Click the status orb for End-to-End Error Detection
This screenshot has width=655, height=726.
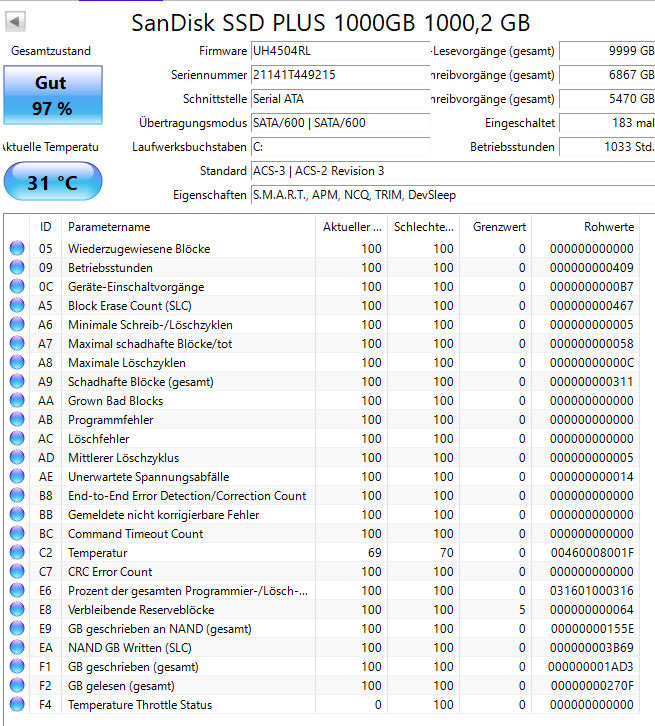pos(17,495)
